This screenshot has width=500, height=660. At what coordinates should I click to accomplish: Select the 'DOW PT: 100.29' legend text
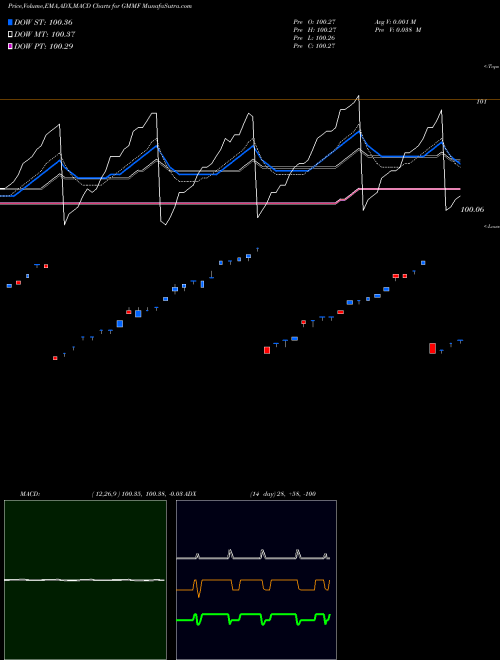pyautogui.click(x=43, y=46)
